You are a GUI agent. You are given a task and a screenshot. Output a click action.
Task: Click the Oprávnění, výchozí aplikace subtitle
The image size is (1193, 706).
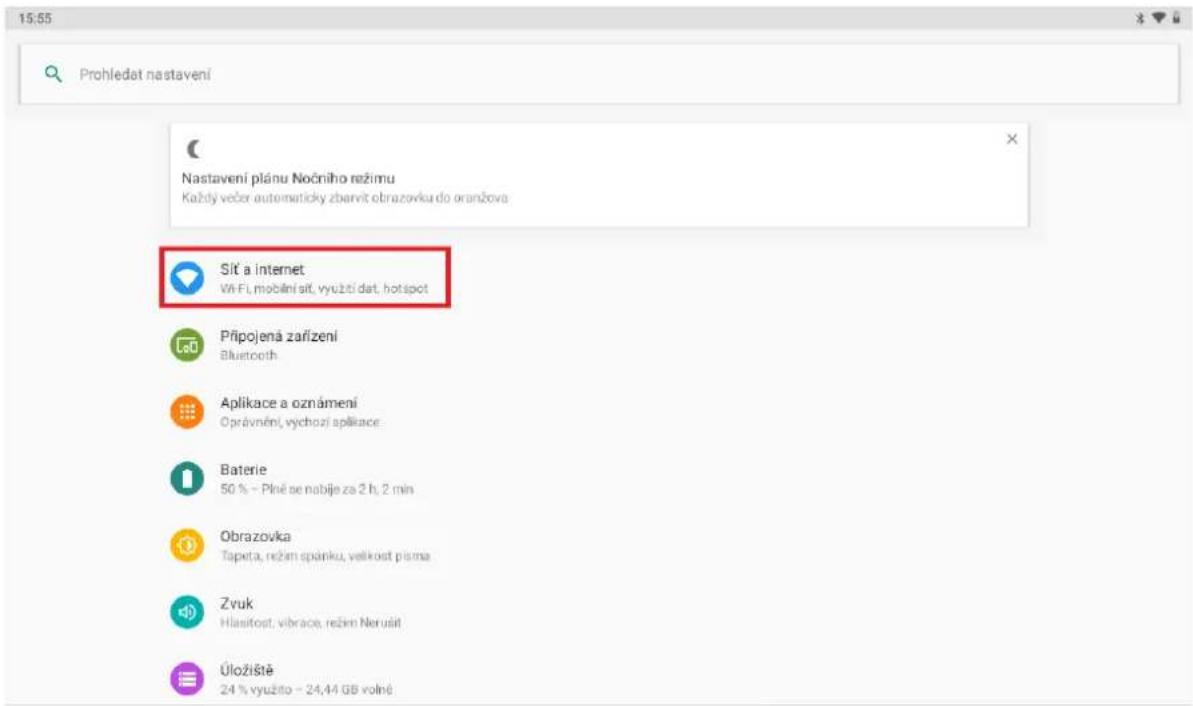pos(300,422)
